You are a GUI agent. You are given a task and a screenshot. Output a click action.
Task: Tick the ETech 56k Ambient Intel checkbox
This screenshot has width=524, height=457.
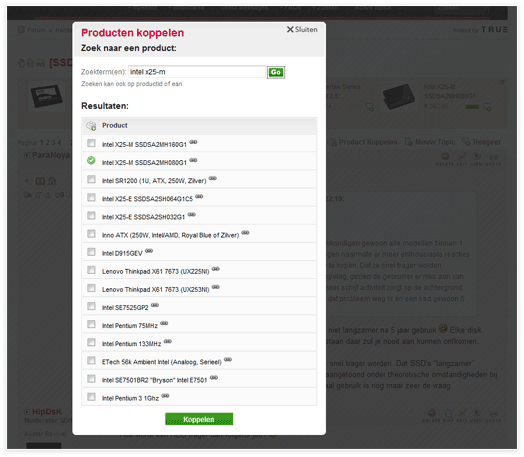pyautogui.click(x=91, y=360)
